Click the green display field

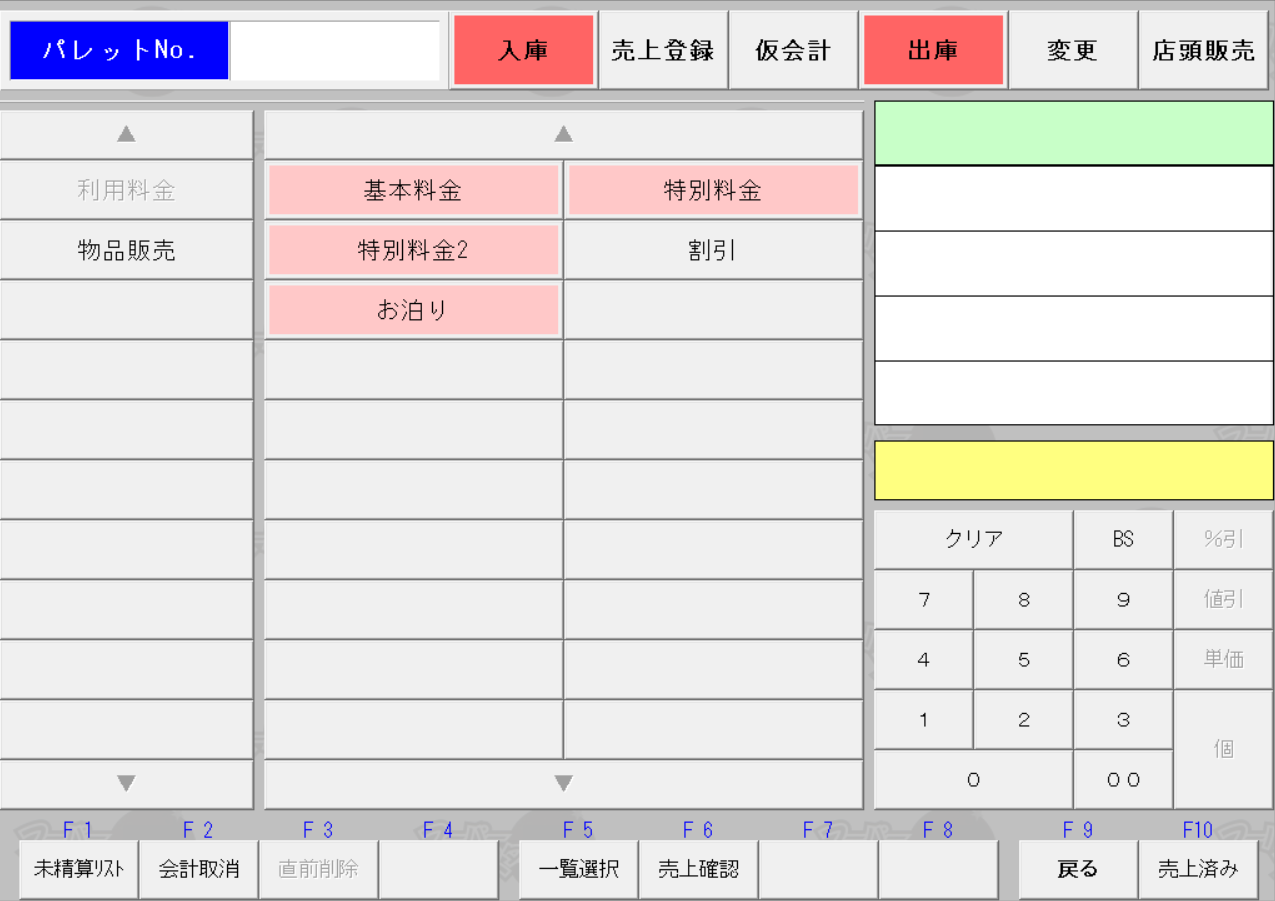(x=1074, y=133)
